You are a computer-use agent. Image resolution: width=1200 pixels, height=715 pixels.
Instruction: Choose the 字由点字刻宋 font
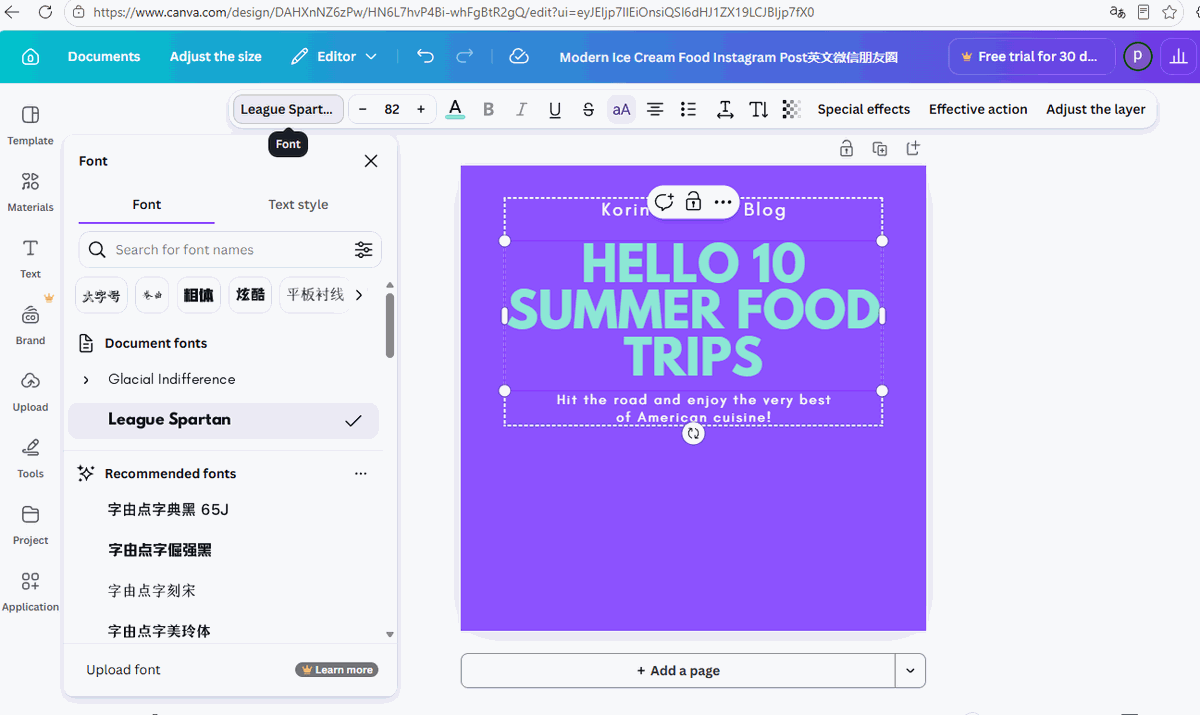coord(152,591)
